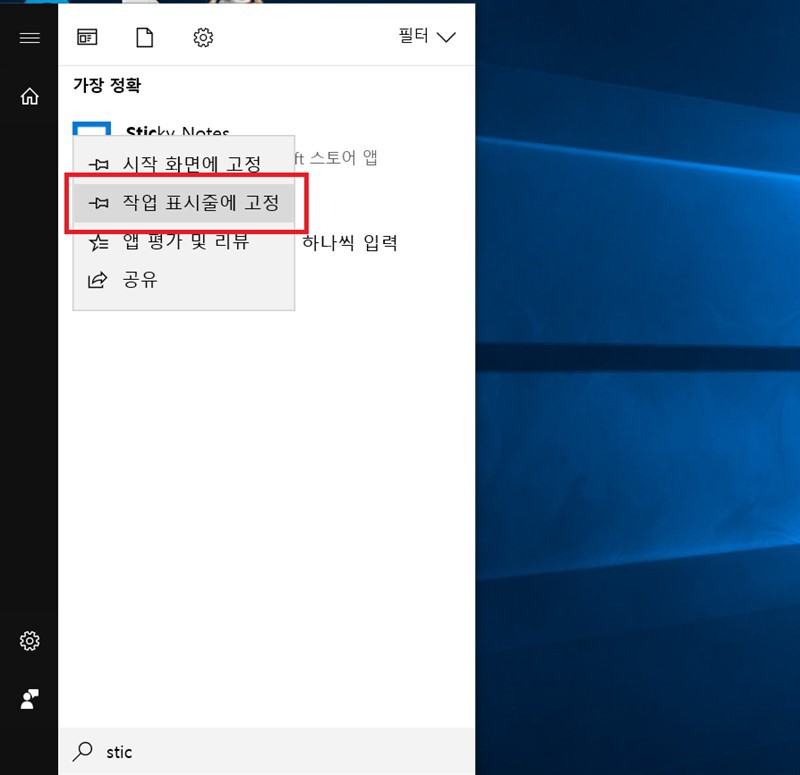Screen dimensions: 800x775
Task: Focus the search box containing 'stic'
Action: tap(280, 751)
